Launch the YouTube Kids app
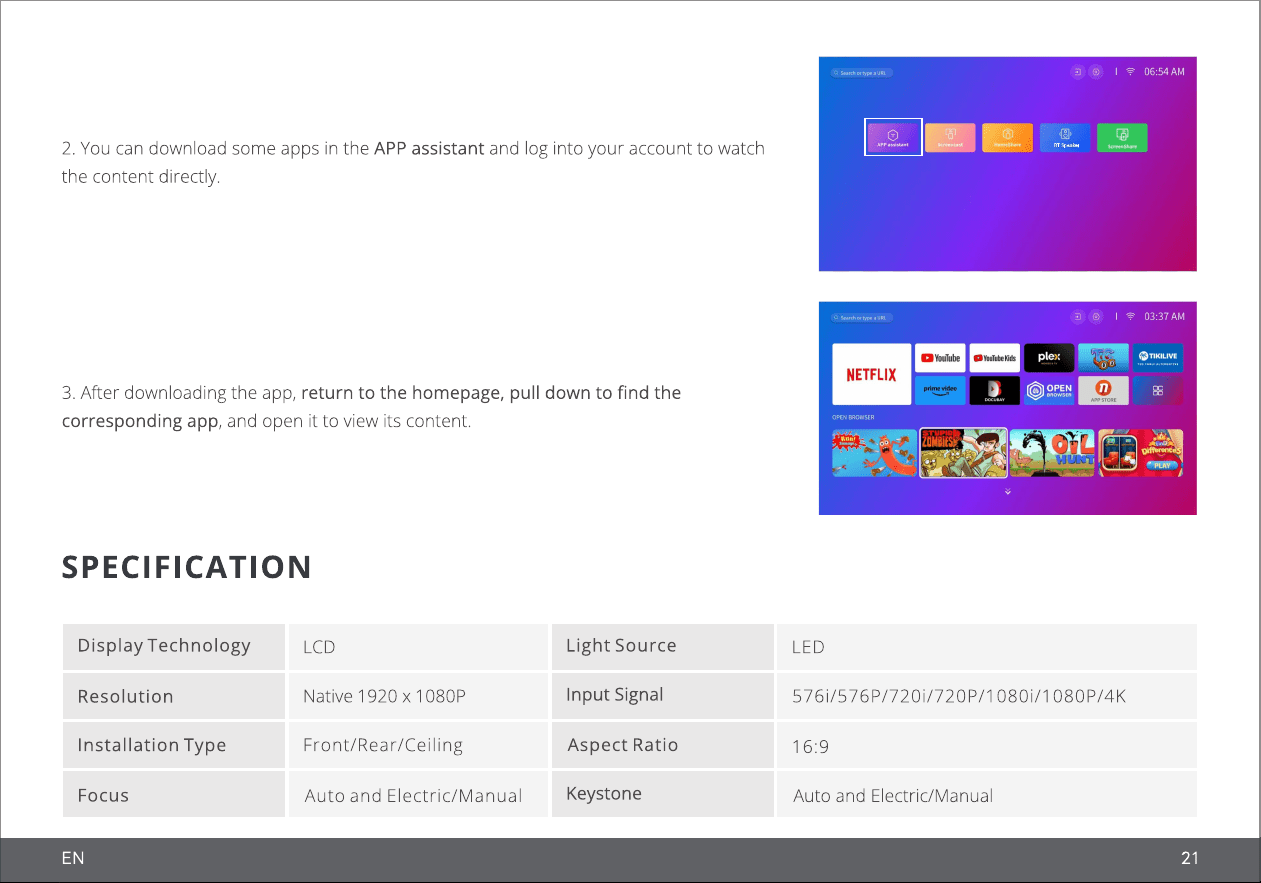Screen dimensions: 1261x883 tap(994, 358)
